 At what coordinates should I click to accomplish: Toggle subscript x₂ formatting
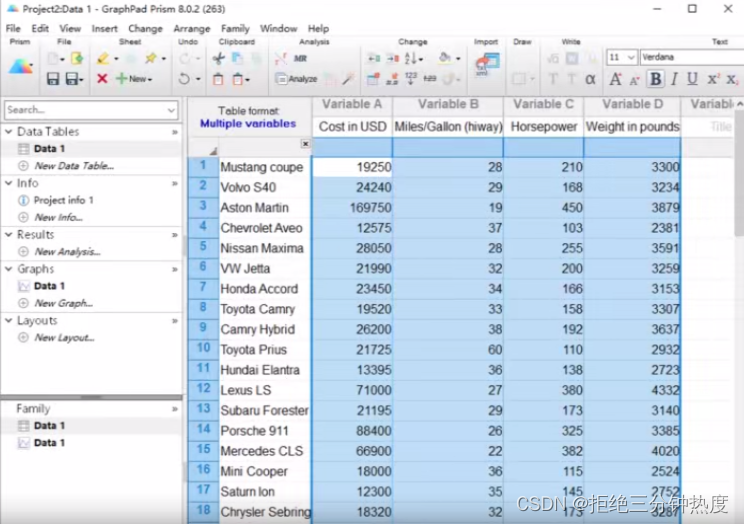732,79
